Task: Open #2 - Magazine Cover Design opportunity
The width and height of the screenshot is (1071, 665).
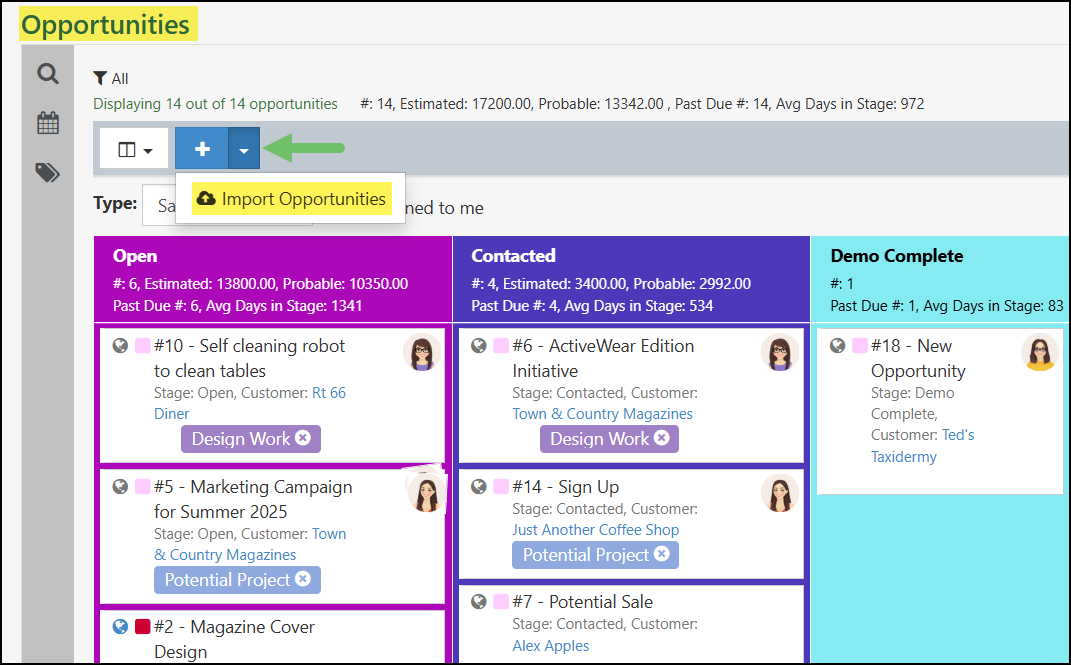Action: (x=234, y=639)
